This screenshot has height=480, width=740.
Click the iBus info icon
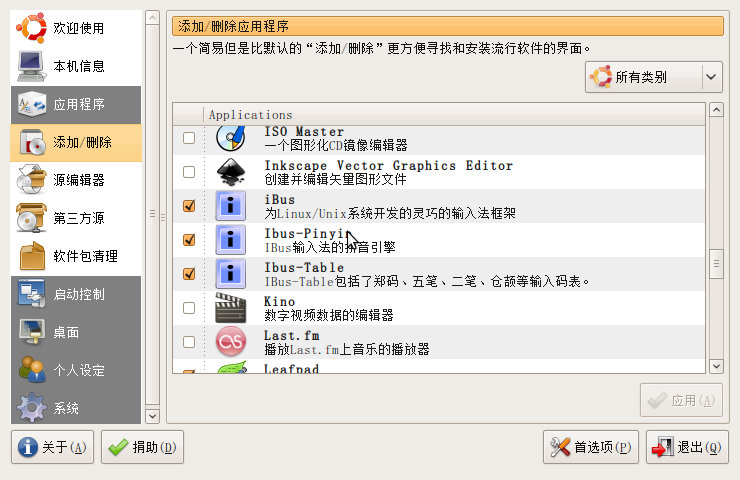point(231,206)
